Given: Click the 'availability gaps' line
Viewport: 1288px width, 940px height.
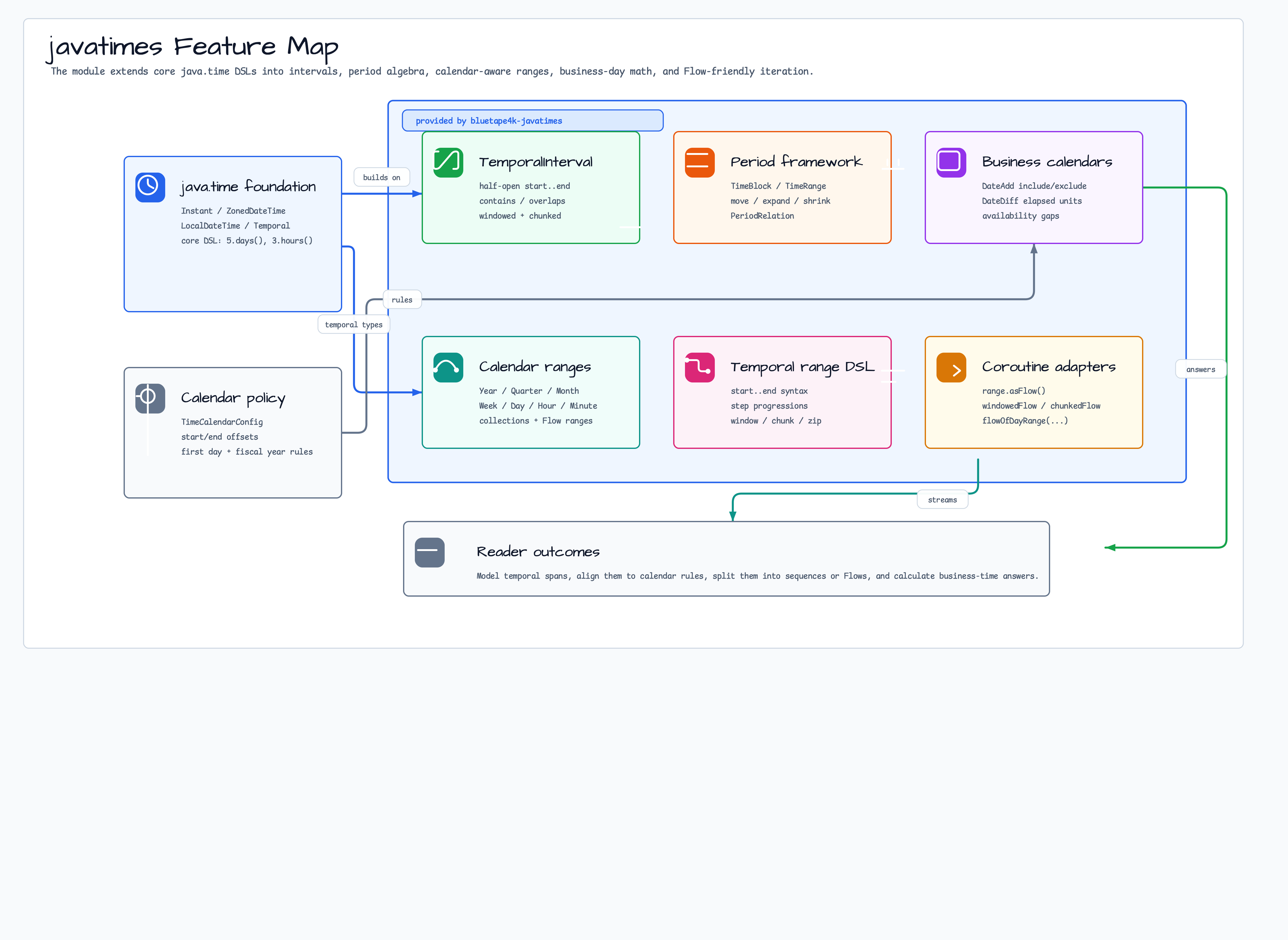Looking at the screenshot, I should [1021, 216].
